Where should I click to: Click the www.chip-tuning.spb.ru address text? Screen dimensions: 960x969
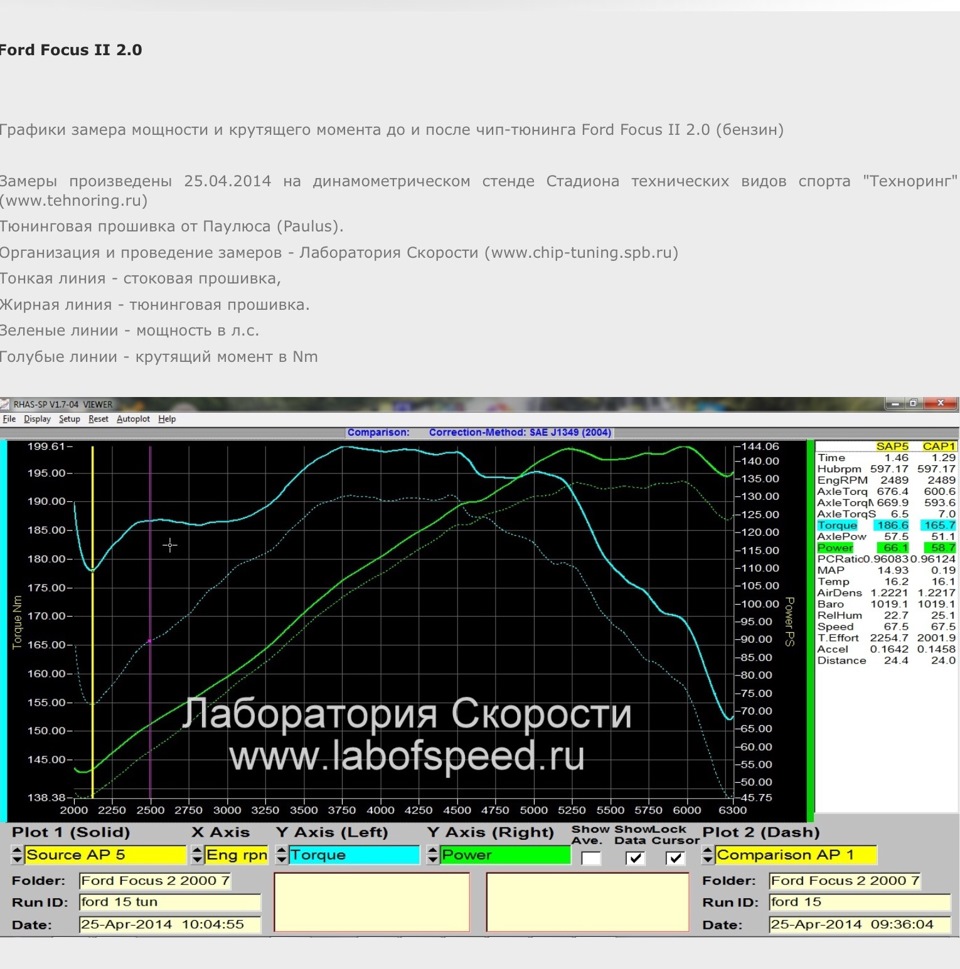pos(580,253)
